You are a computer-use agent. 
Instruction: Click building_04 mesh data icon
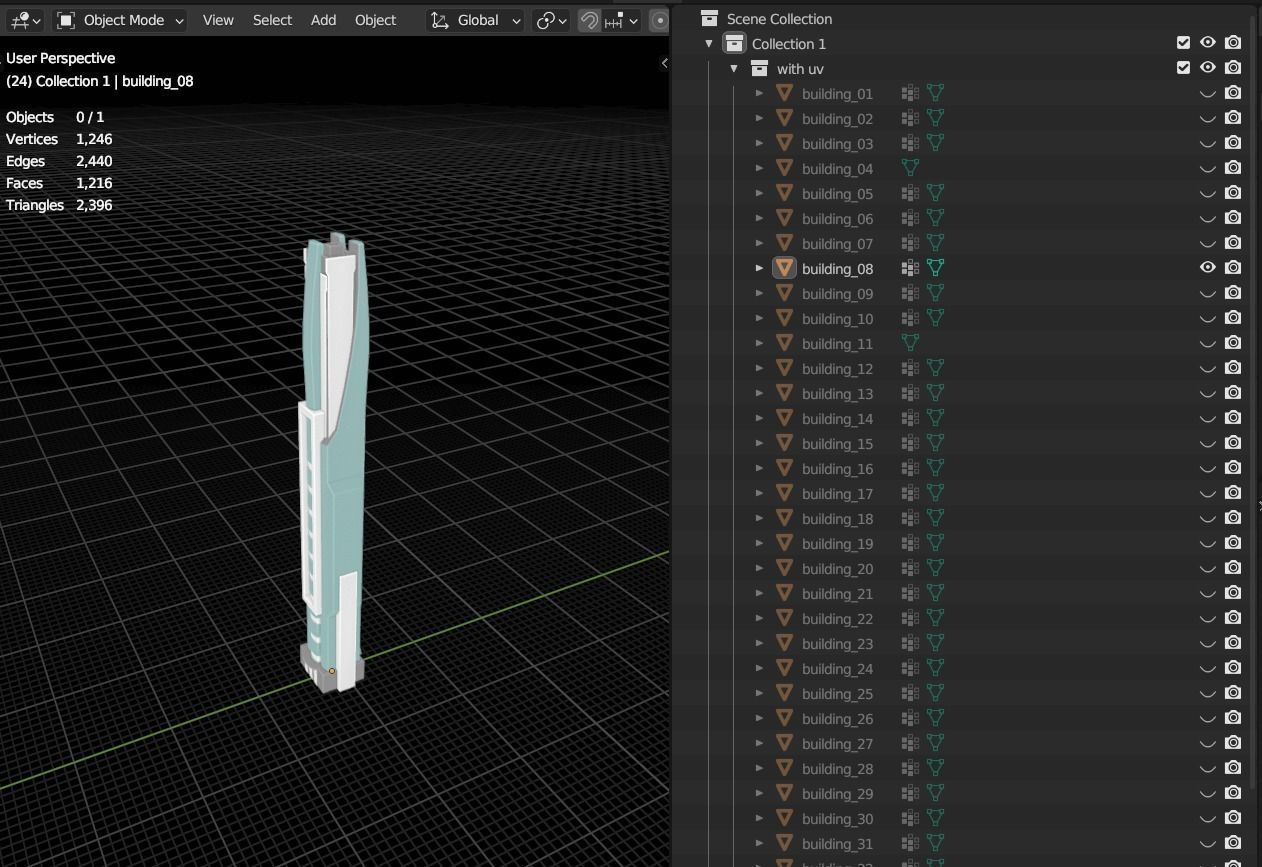(910, 168)
